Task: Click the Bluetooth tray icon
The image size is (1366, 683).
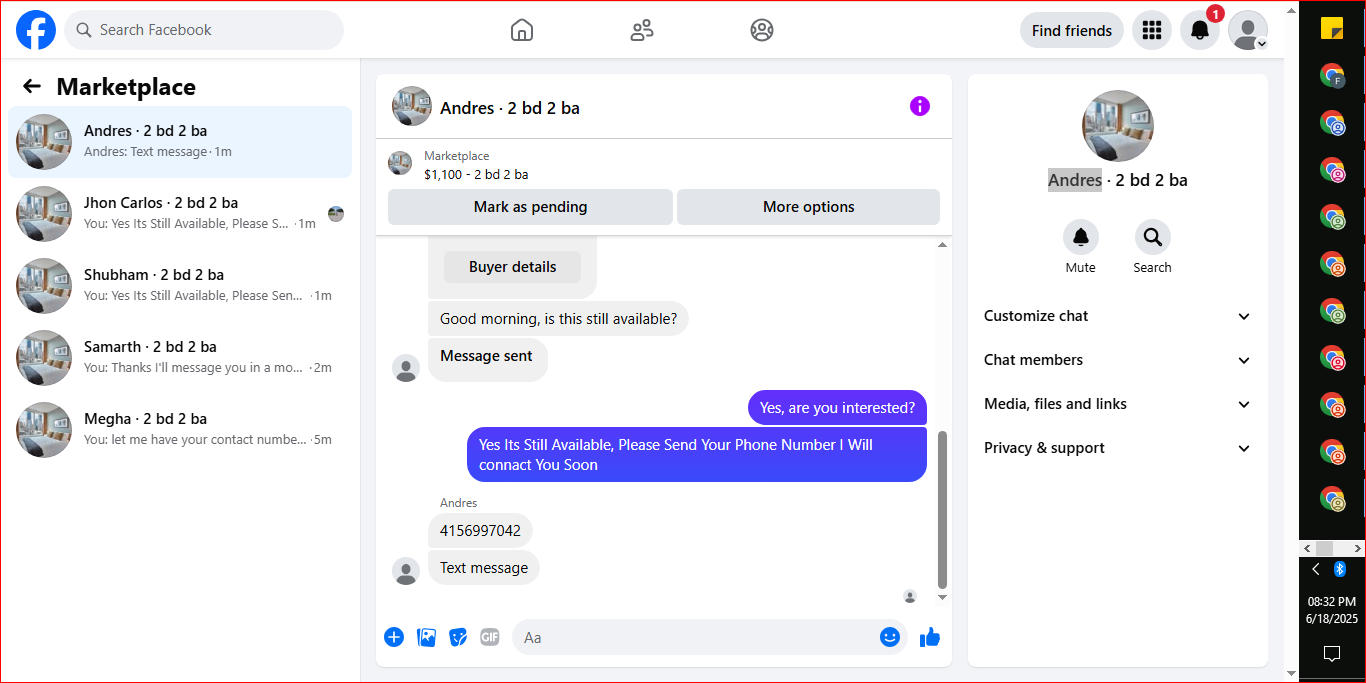Action: [x=1341, y=569]
